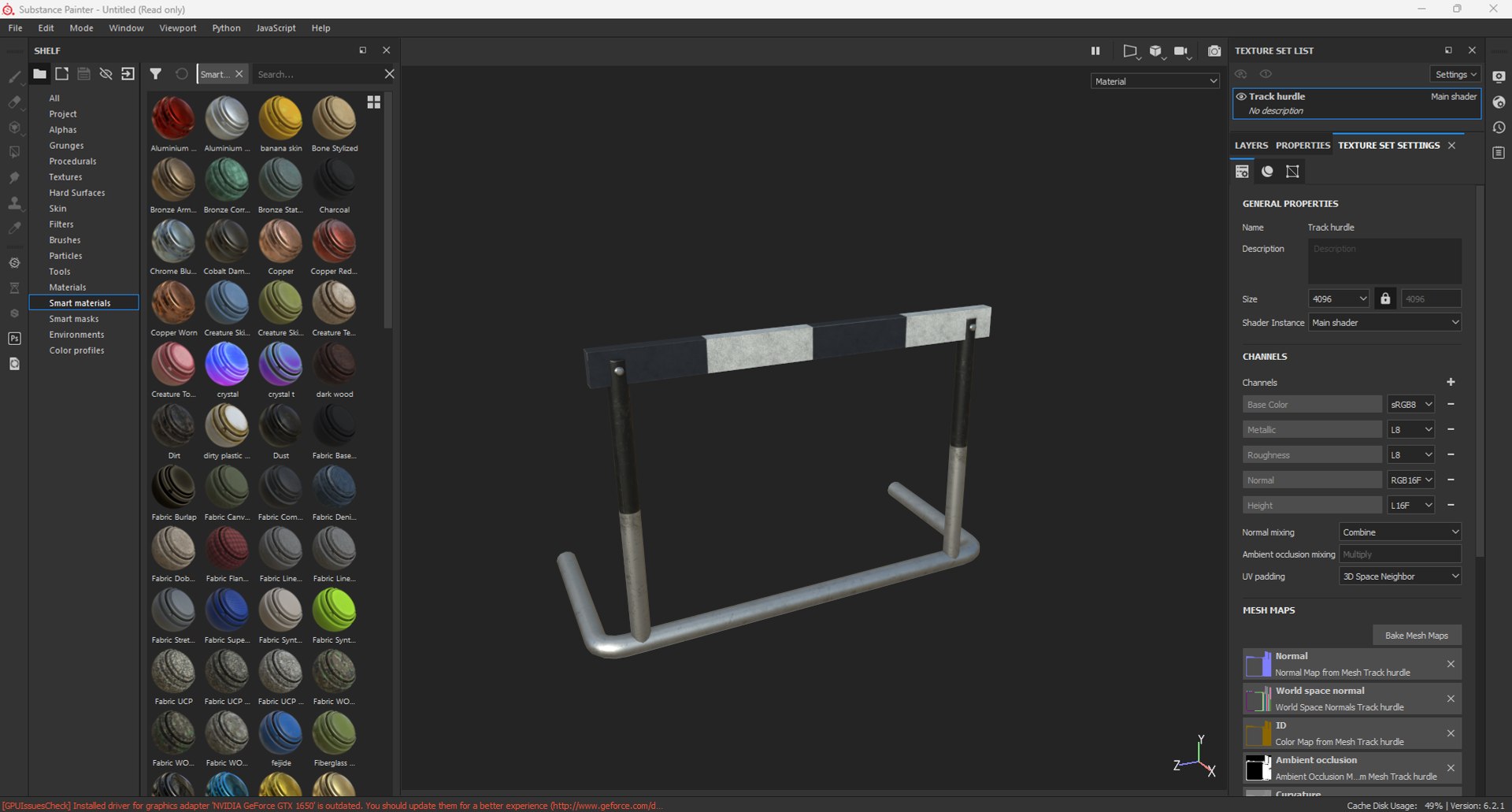Open the camera screenshot icon in viewport
The height and width of the screenshot is (812, 1512).
pos(1214,50)
